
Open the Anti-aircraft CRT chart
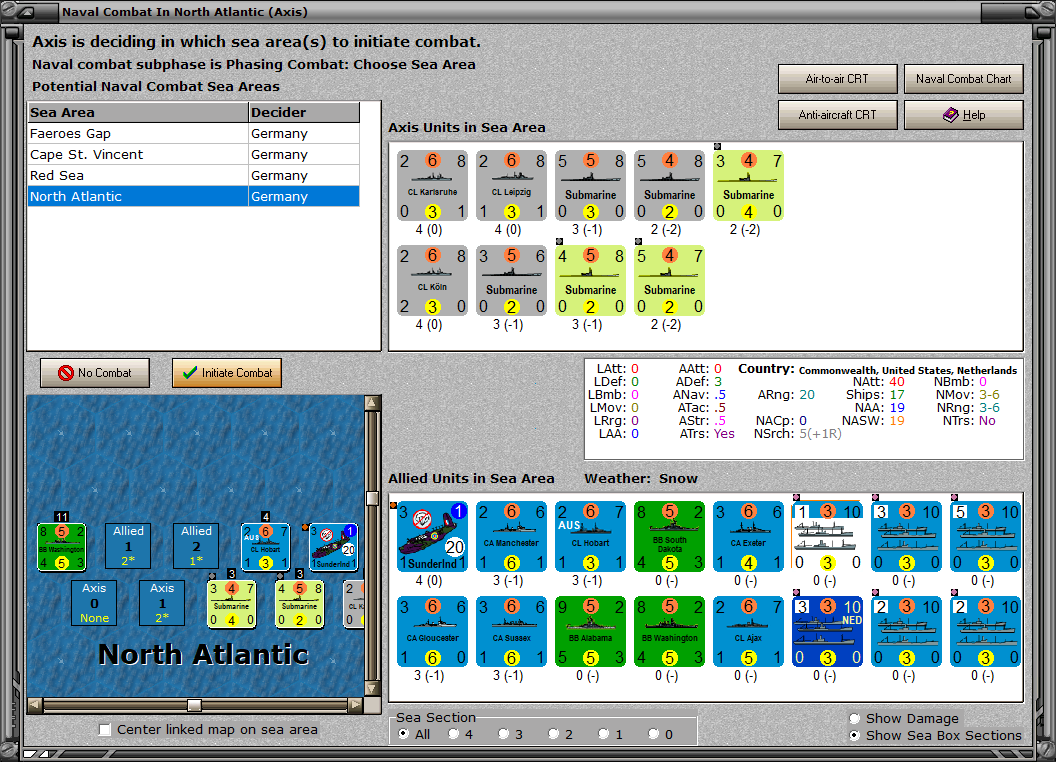pos(838,115)
